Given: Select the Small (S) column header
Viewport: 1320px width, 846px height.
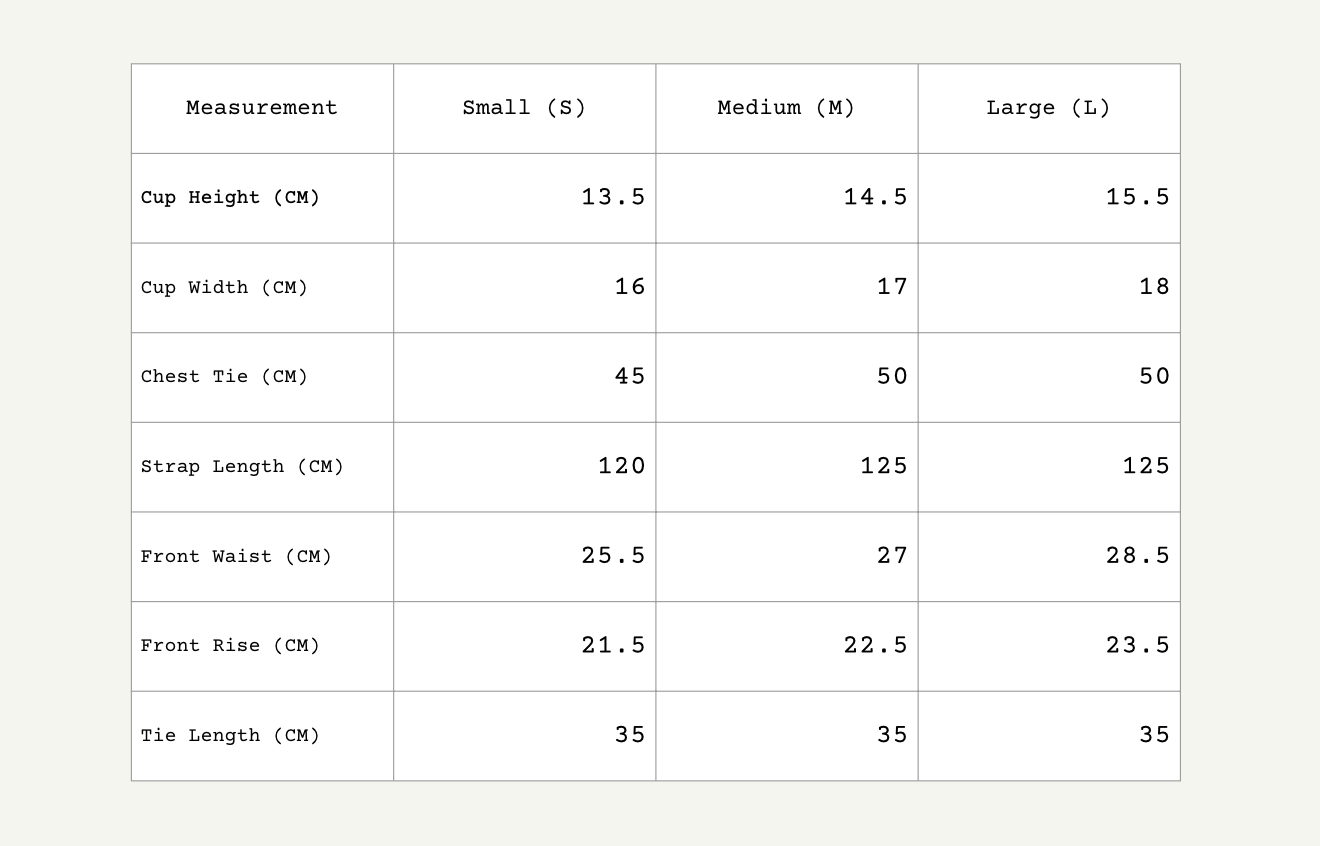Looking at the screenshot, I should [524, 108].
